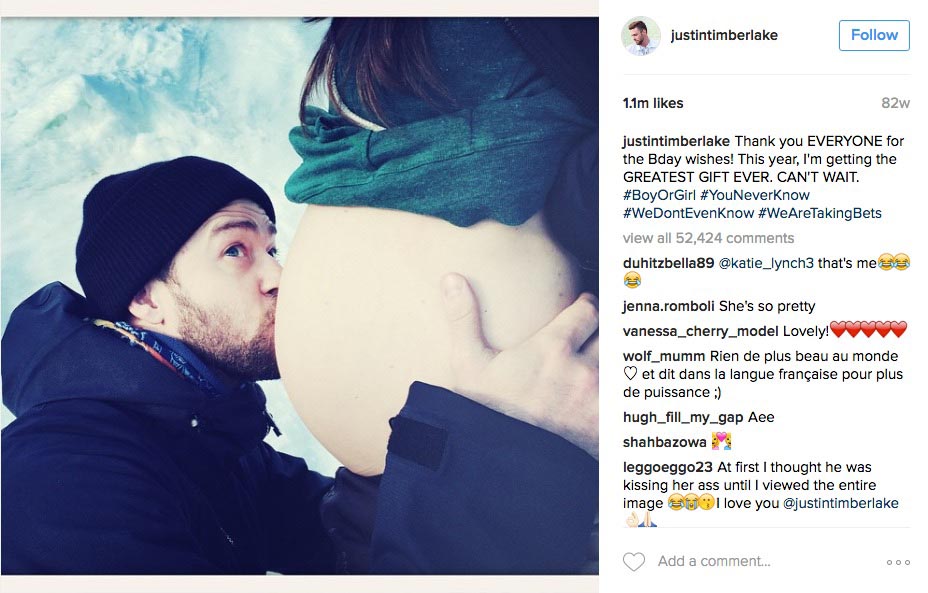This screenshot has width=928, height=593.
Task: Click the @justintimberlake mention in comment
Action: 840,503
